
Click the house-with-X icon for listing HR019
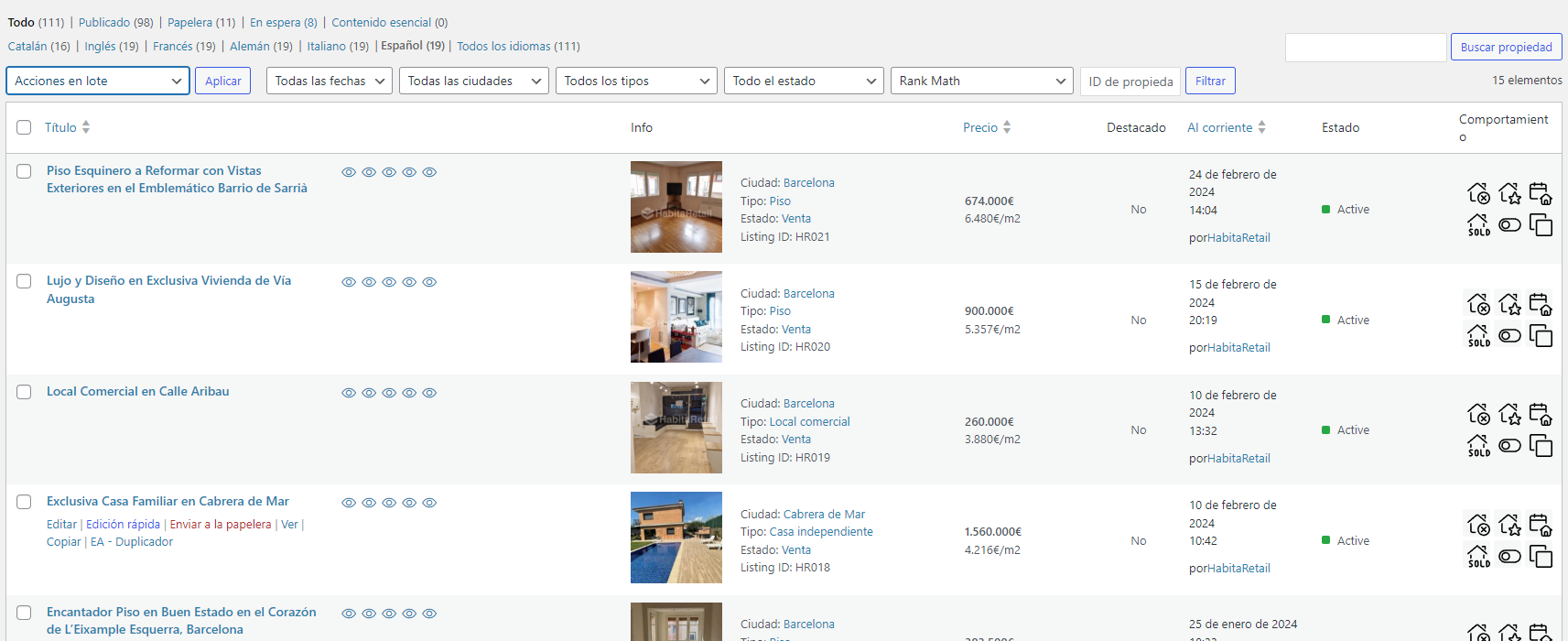(1478, 414)
